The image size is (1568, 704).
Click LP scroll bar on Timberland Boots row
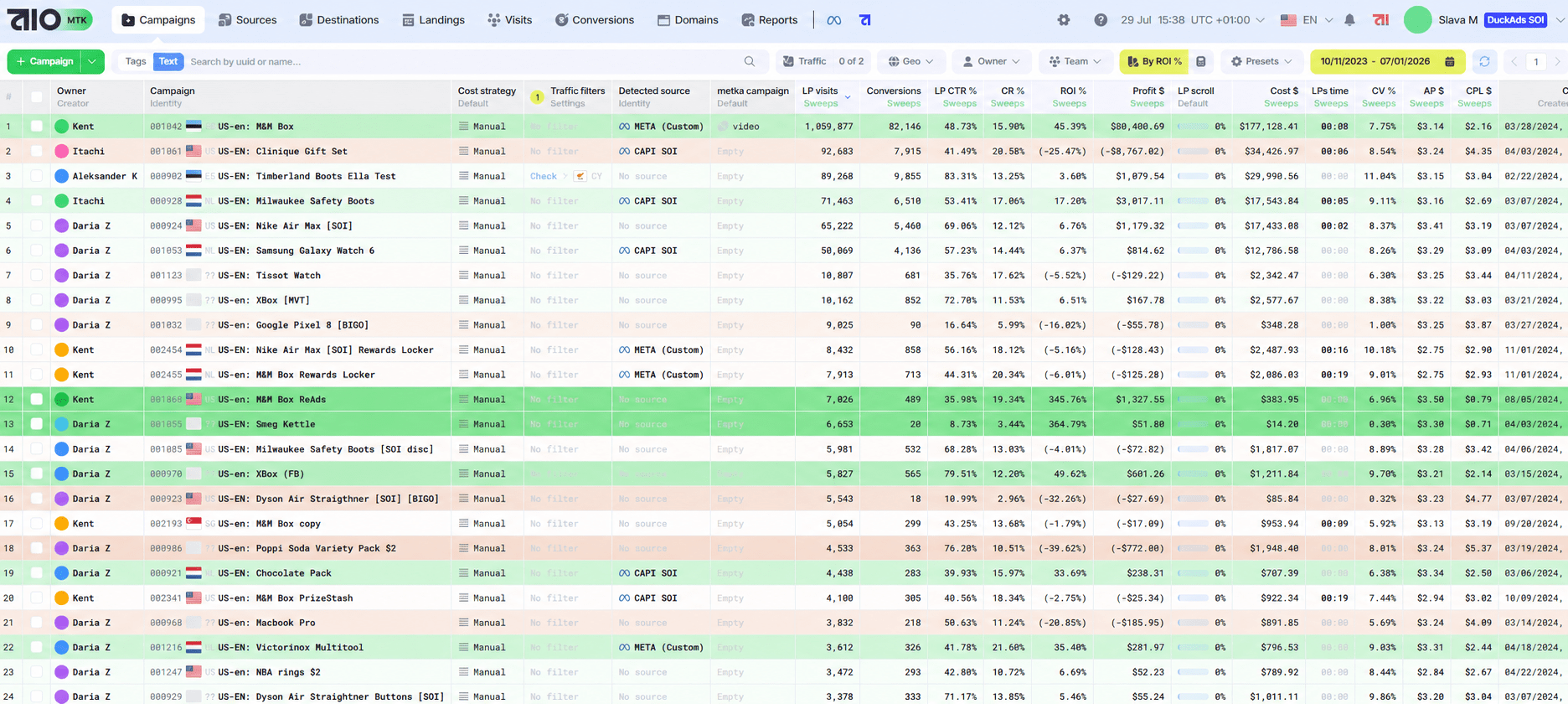(1193, 176)
